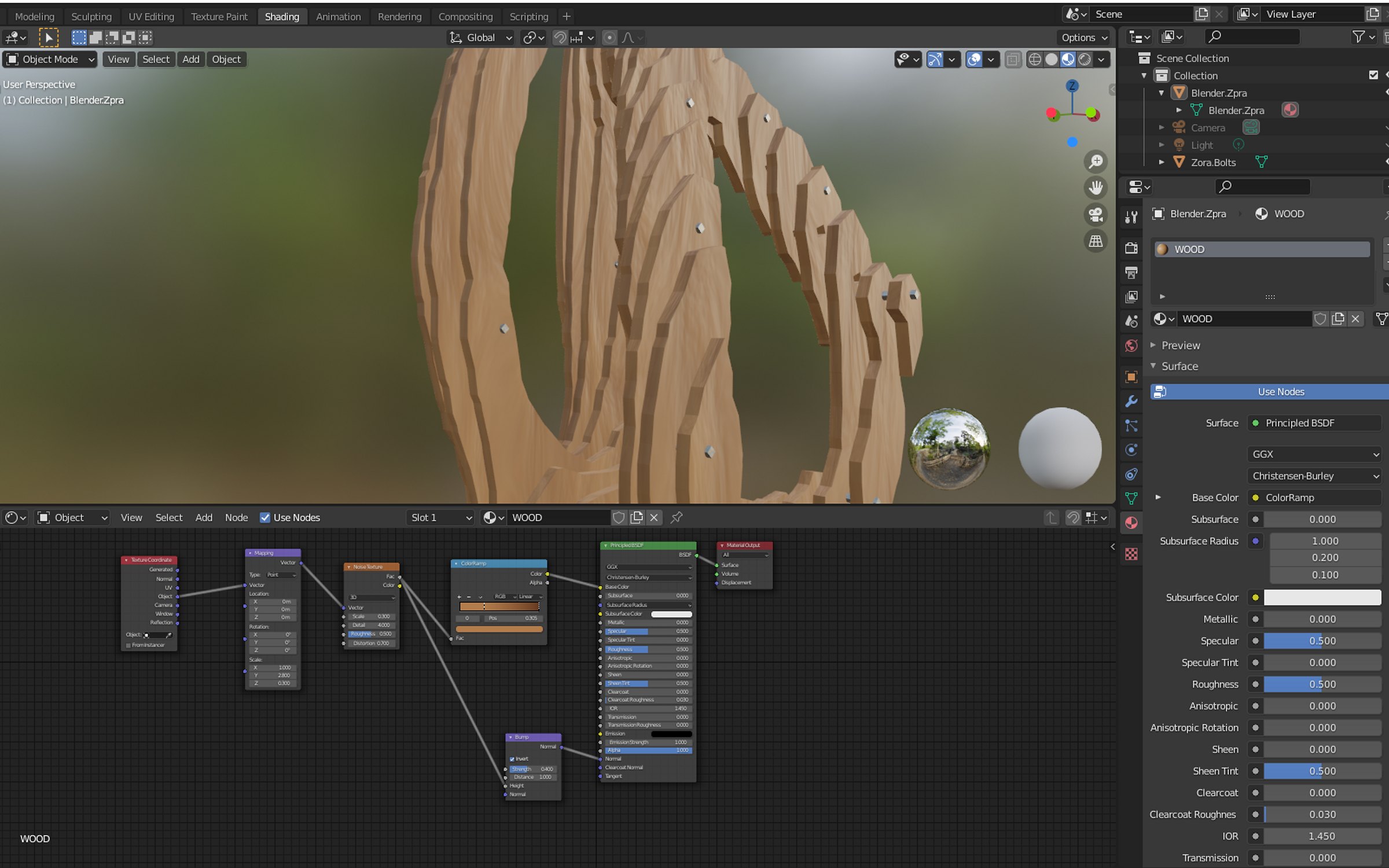1389x868 pixels.
Task: Toggle viewport gizmo display
Action: point(935,59)
